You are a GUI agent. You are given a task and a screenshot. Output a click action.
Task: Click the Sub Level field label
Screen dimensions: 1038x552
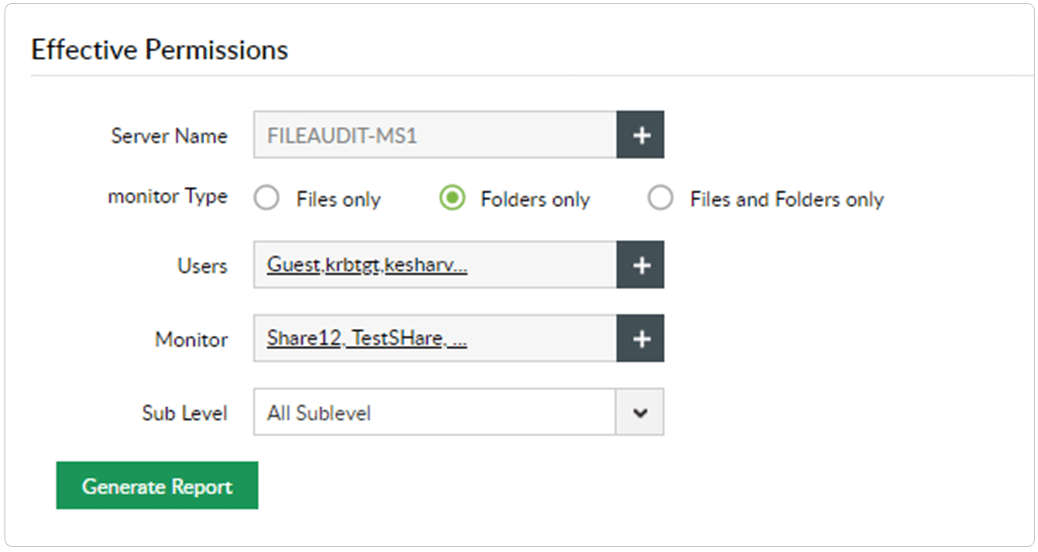pyautogui.click(x=185, y=413)
